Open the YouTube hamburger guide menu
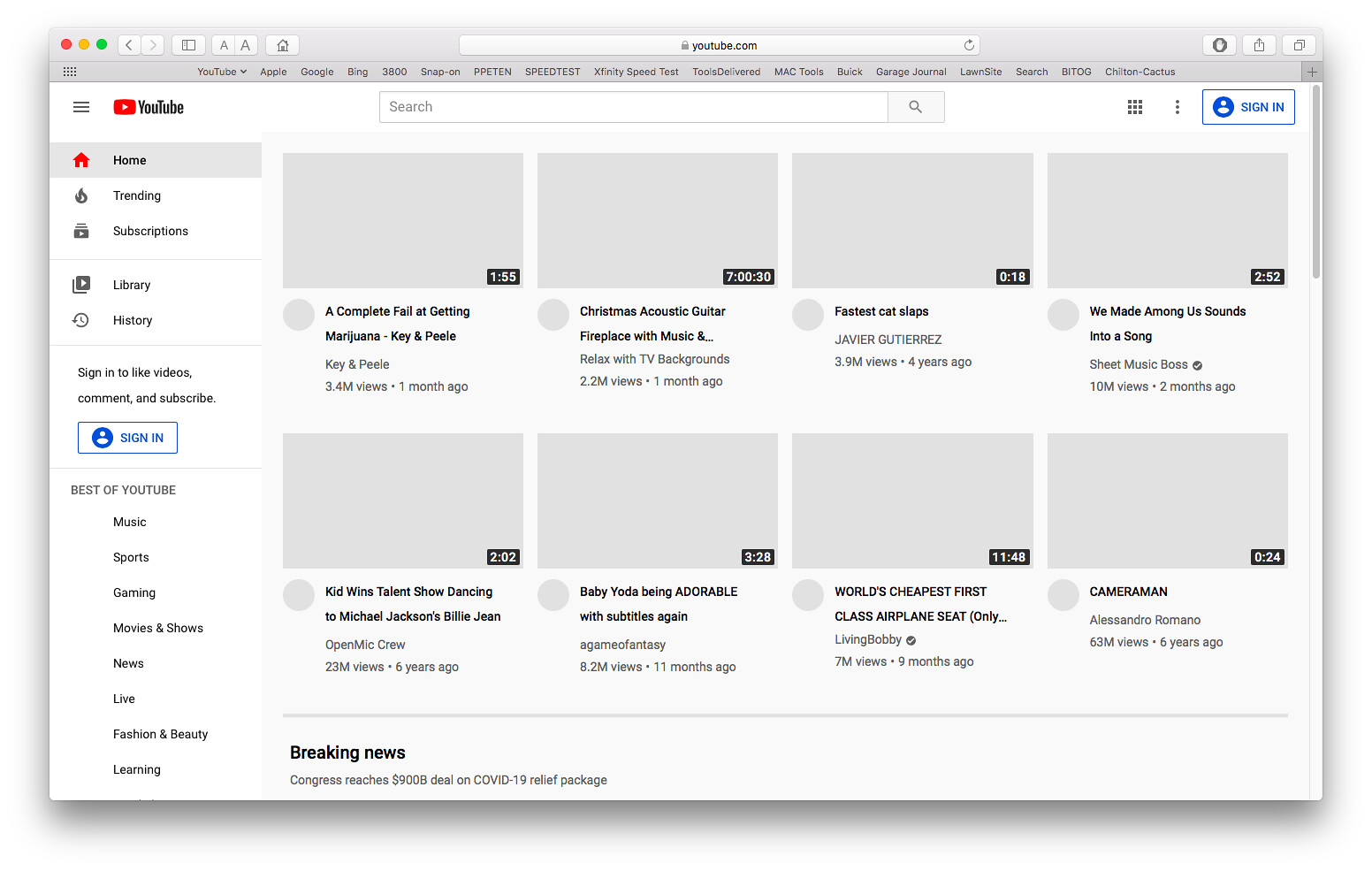Viewport: 1372px width, 871px height. pos(81,107)
